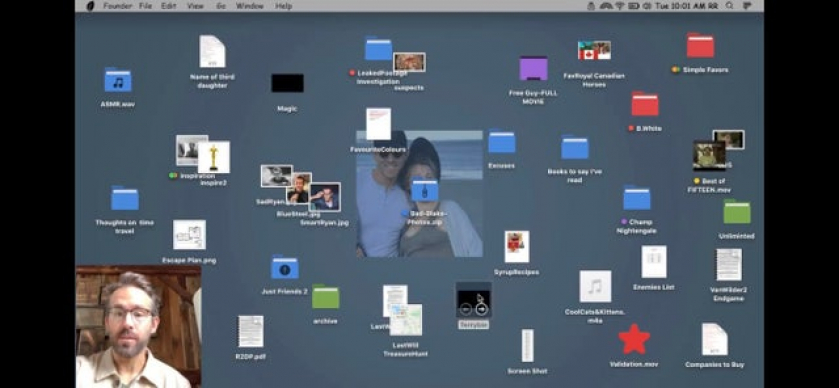
Task: Open the VanWilder2 Endgame document
Action: point(729,264)
